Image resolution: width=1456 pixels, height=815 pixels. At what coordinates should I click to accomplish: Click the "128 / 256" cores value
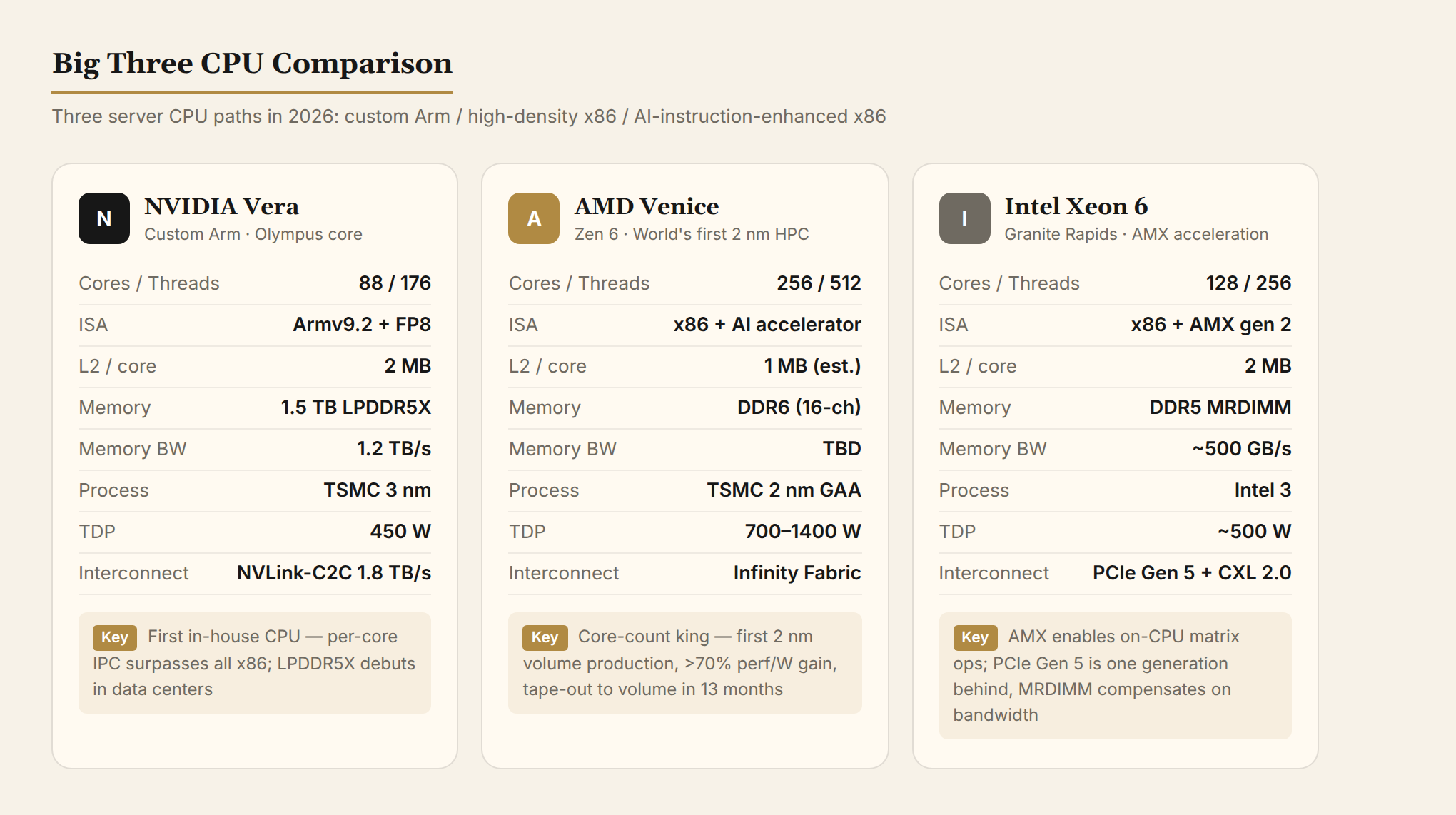1249,283
